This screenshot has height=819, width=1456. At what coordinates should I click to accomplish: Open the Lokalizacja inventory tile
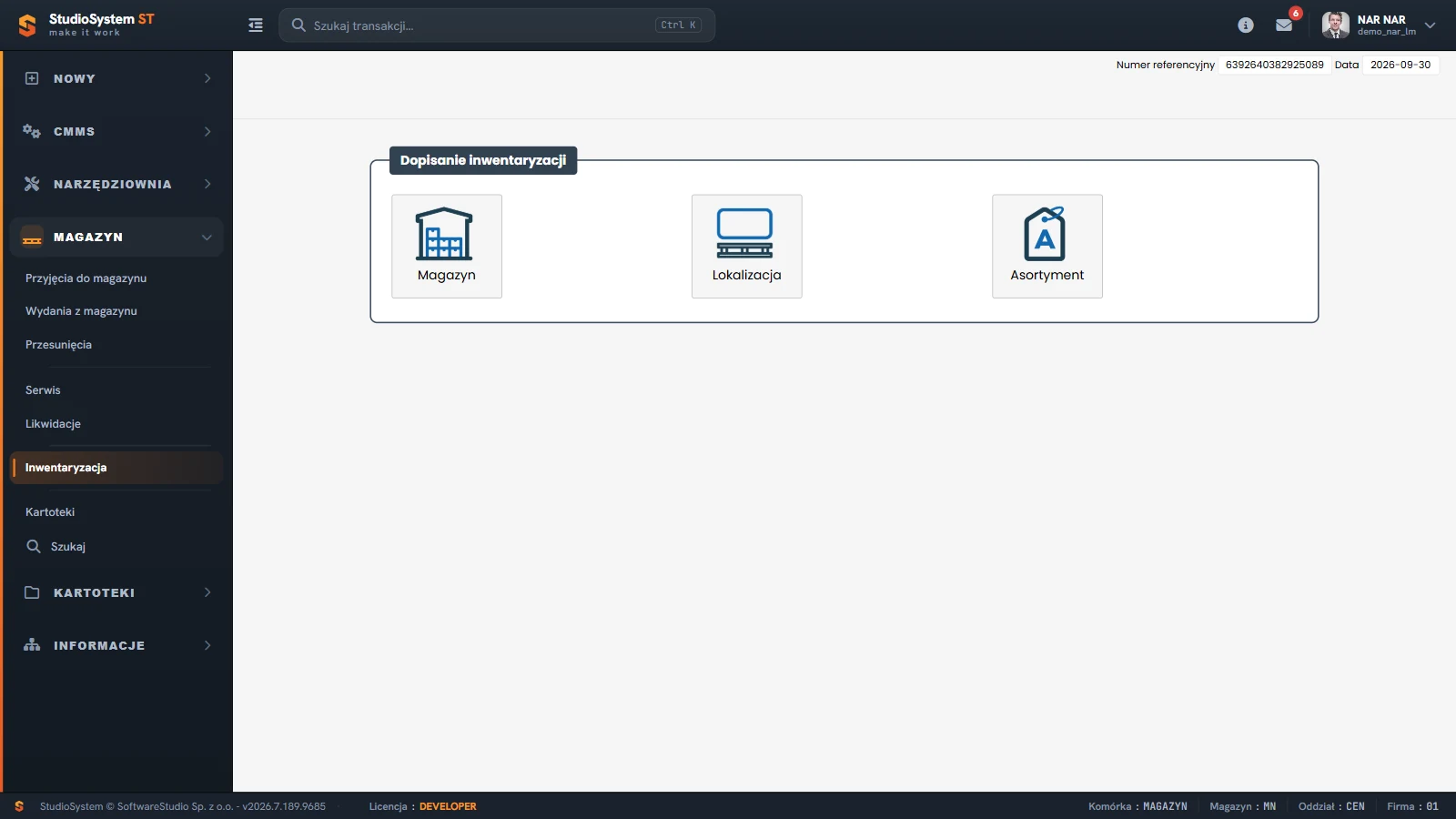coord(746,246)
